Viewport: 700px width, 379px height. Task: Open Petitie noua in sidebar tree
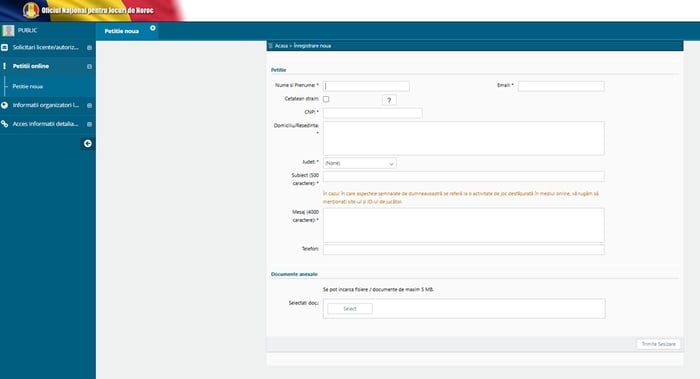click(28, 86)
